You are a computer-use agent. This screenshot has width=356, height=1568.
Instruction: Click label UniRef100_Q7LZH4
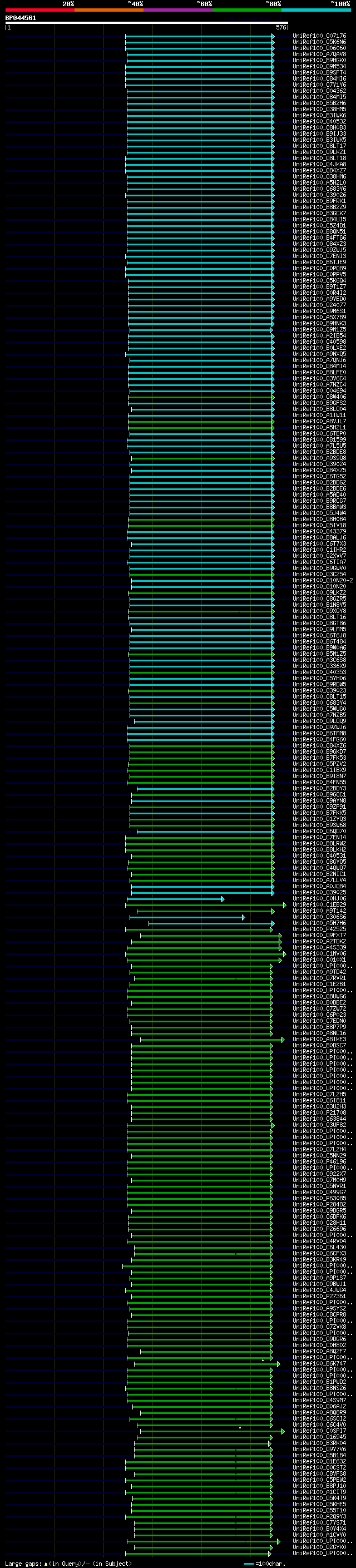(x=319, y=1149)
